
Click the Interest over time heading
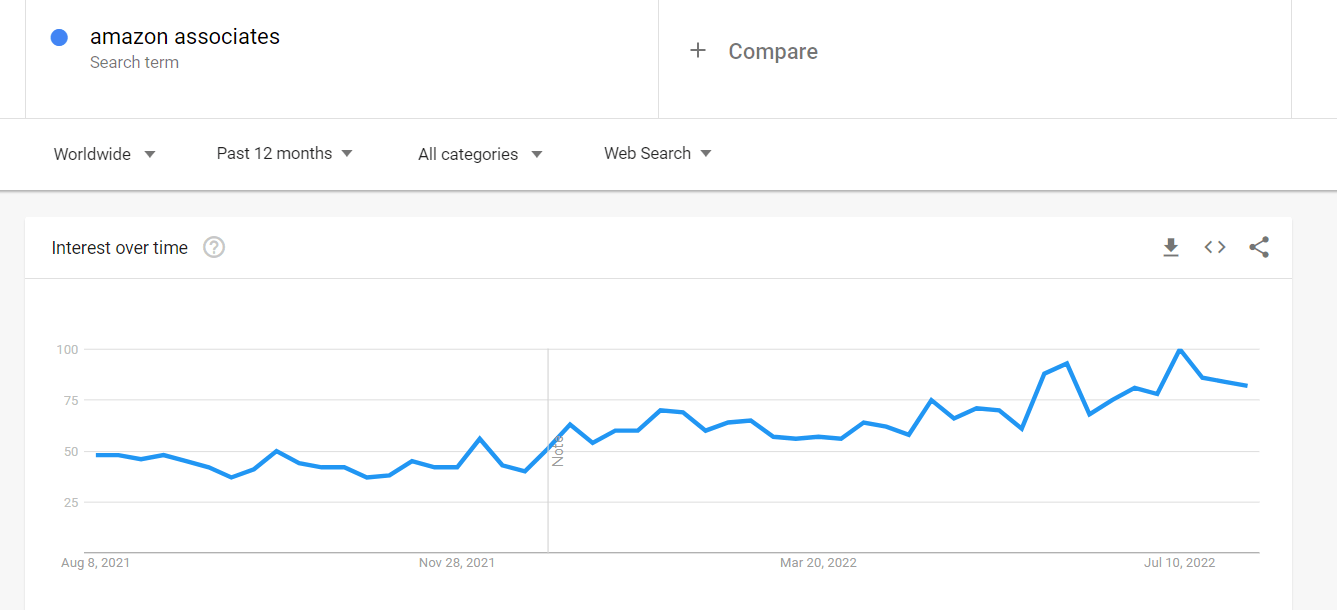(x=120, y=248)
